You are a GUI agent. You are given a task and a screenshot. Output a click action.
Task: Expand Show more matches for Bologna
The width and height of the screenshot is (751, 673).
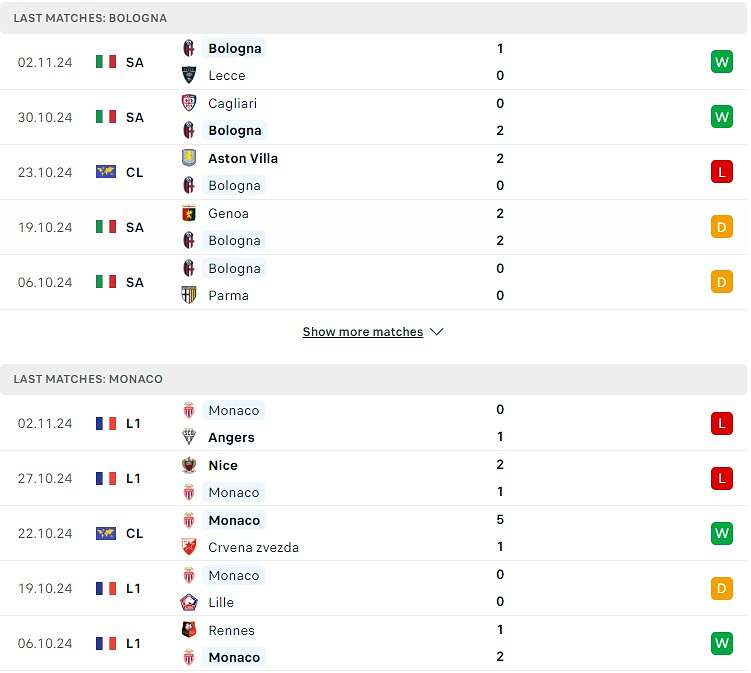click(x=363, y=331)
